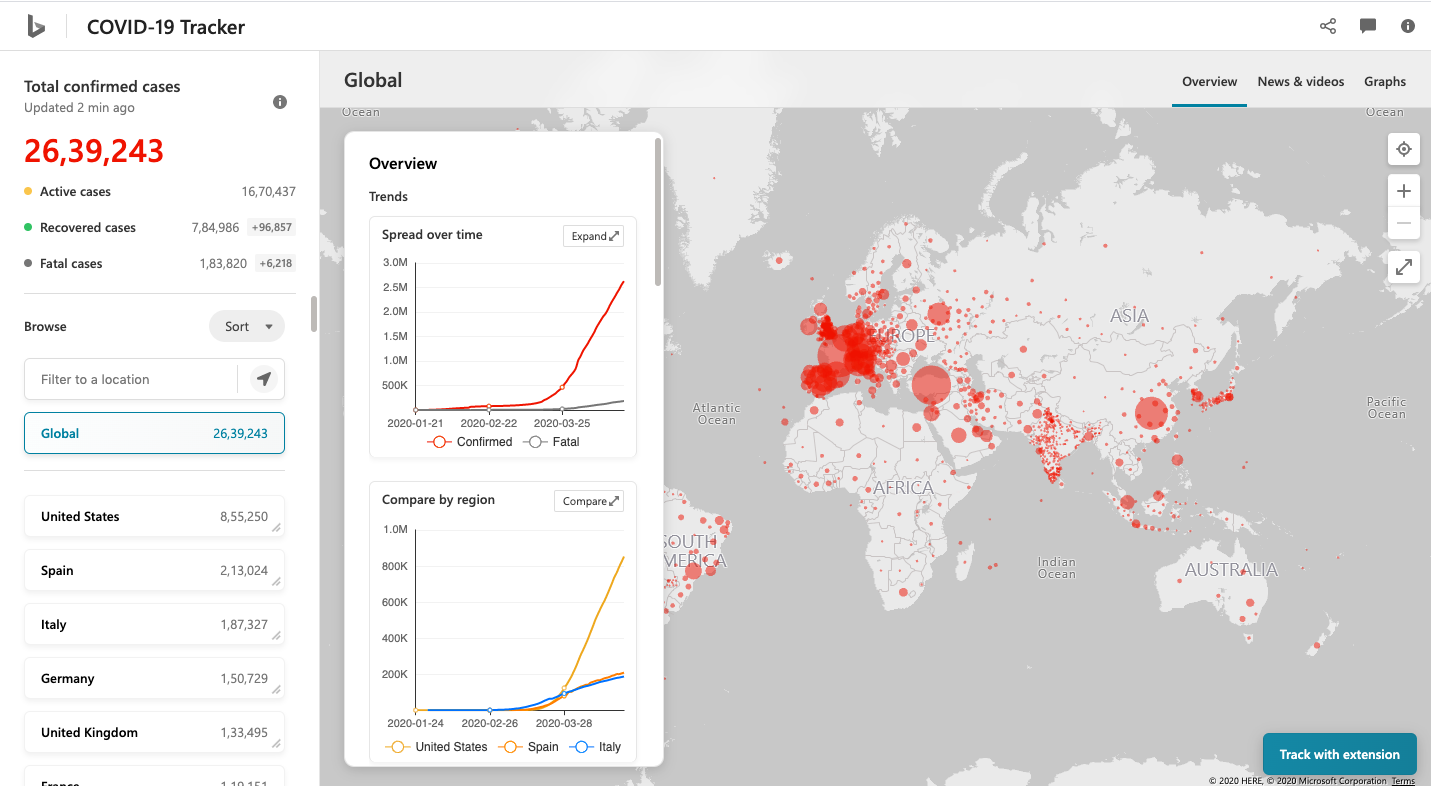This screenshot has height=786, width=1431.
Task: Switch to the Graphs tab
Action: pos(1385,82)
